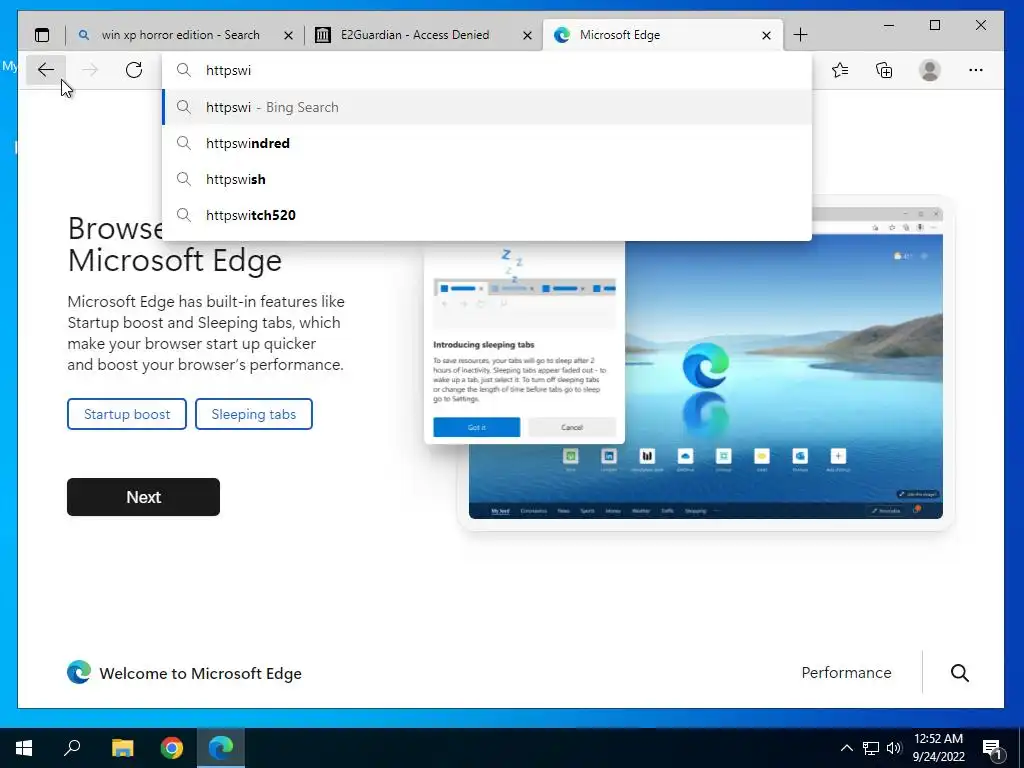Reload the page with the refresh icon
The height and width of the screenshot is (768, 1024).
point(134,70)
